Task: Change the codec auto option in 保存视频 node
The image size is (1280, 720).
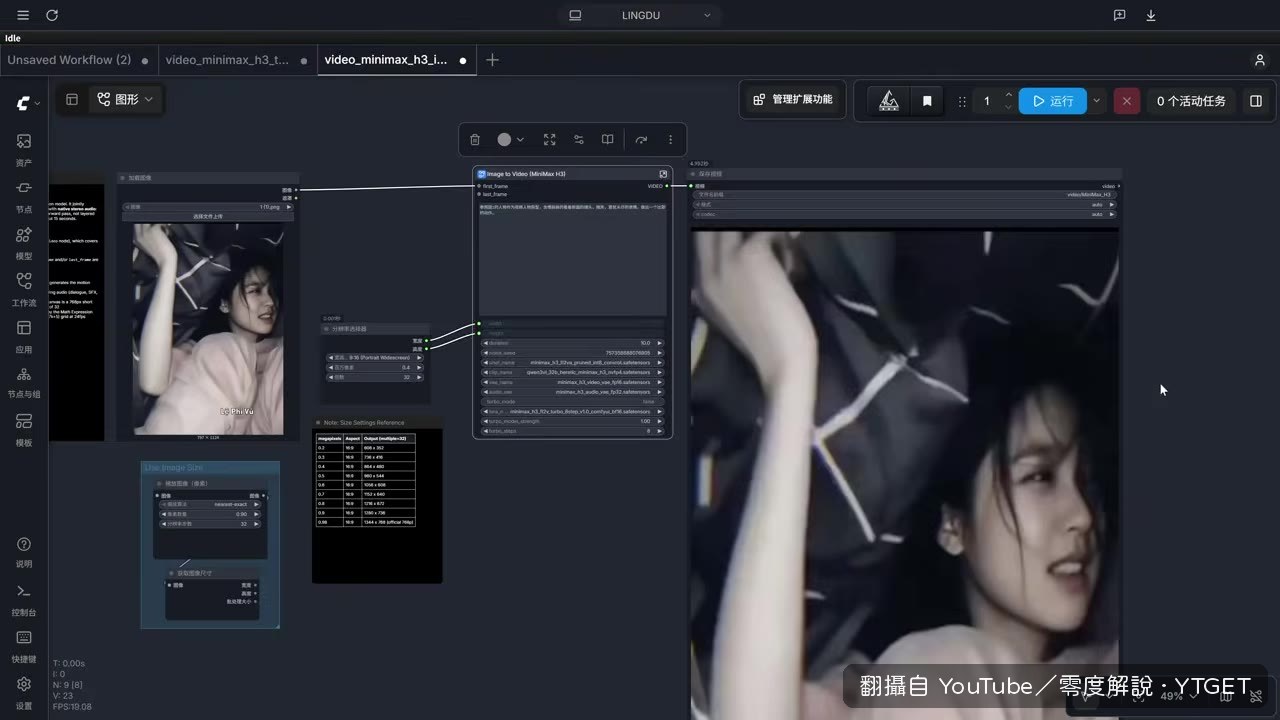Action: (x=905, y=214)
